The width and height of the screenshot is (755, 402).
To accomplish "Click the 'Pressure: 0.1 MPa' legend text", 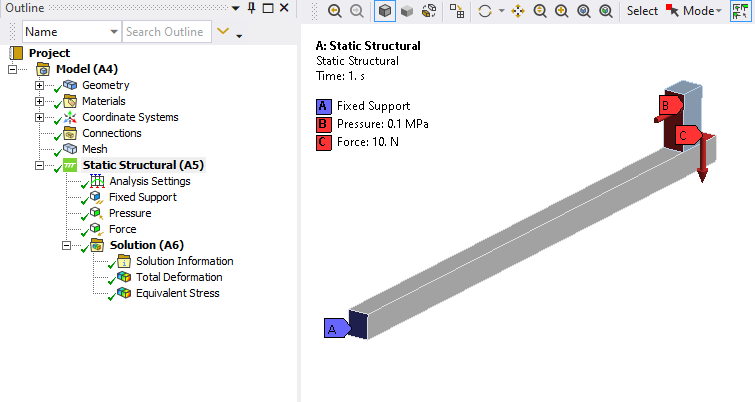I will [x=382, y=124].
